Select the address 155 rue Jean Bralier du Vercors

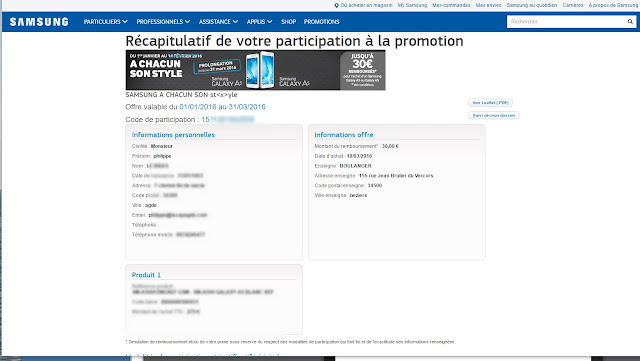pyautogui.click(x=396, y=176)
